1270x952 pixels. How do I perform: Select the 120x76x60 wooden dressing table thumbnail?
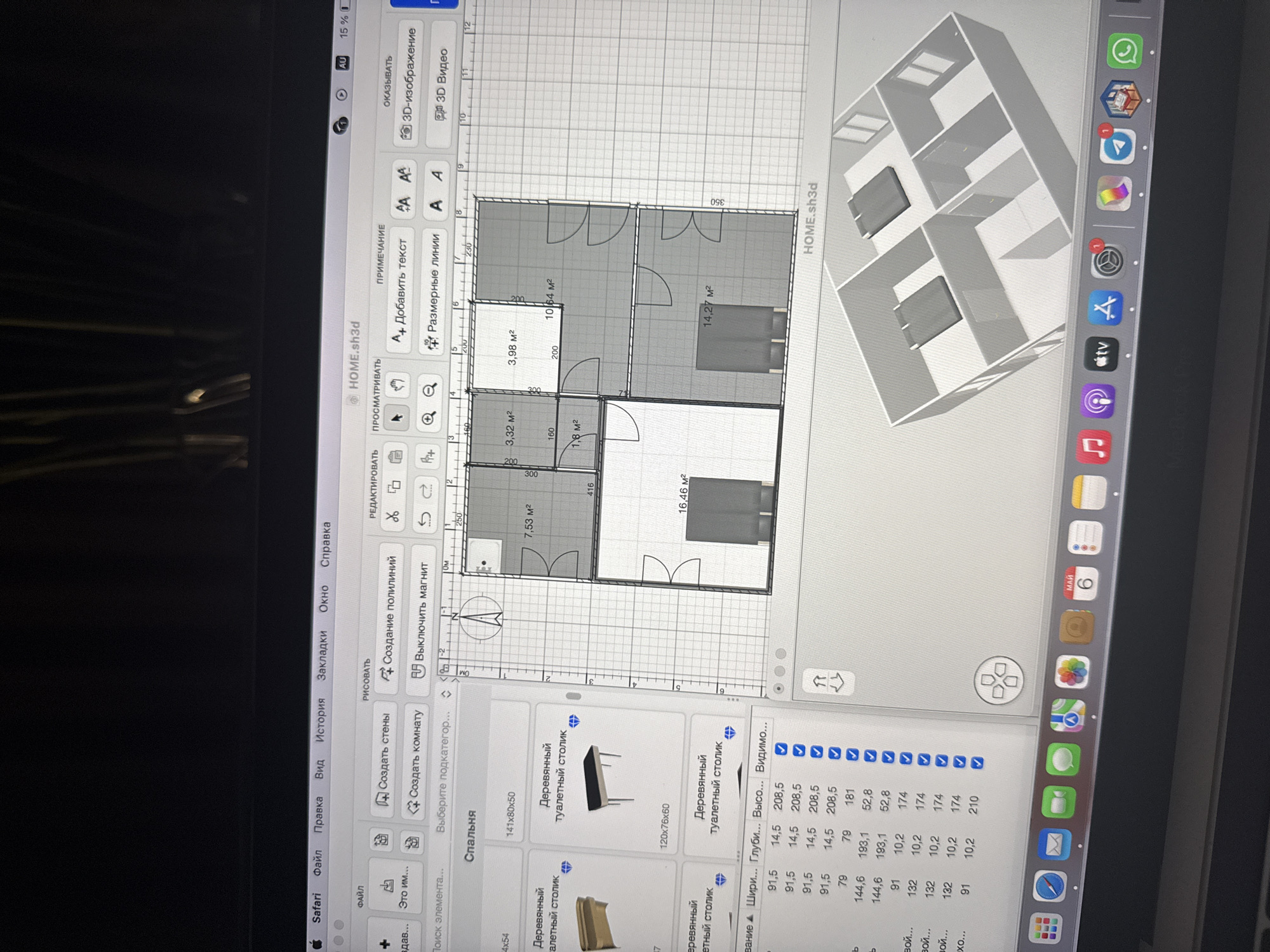[606, 781]
